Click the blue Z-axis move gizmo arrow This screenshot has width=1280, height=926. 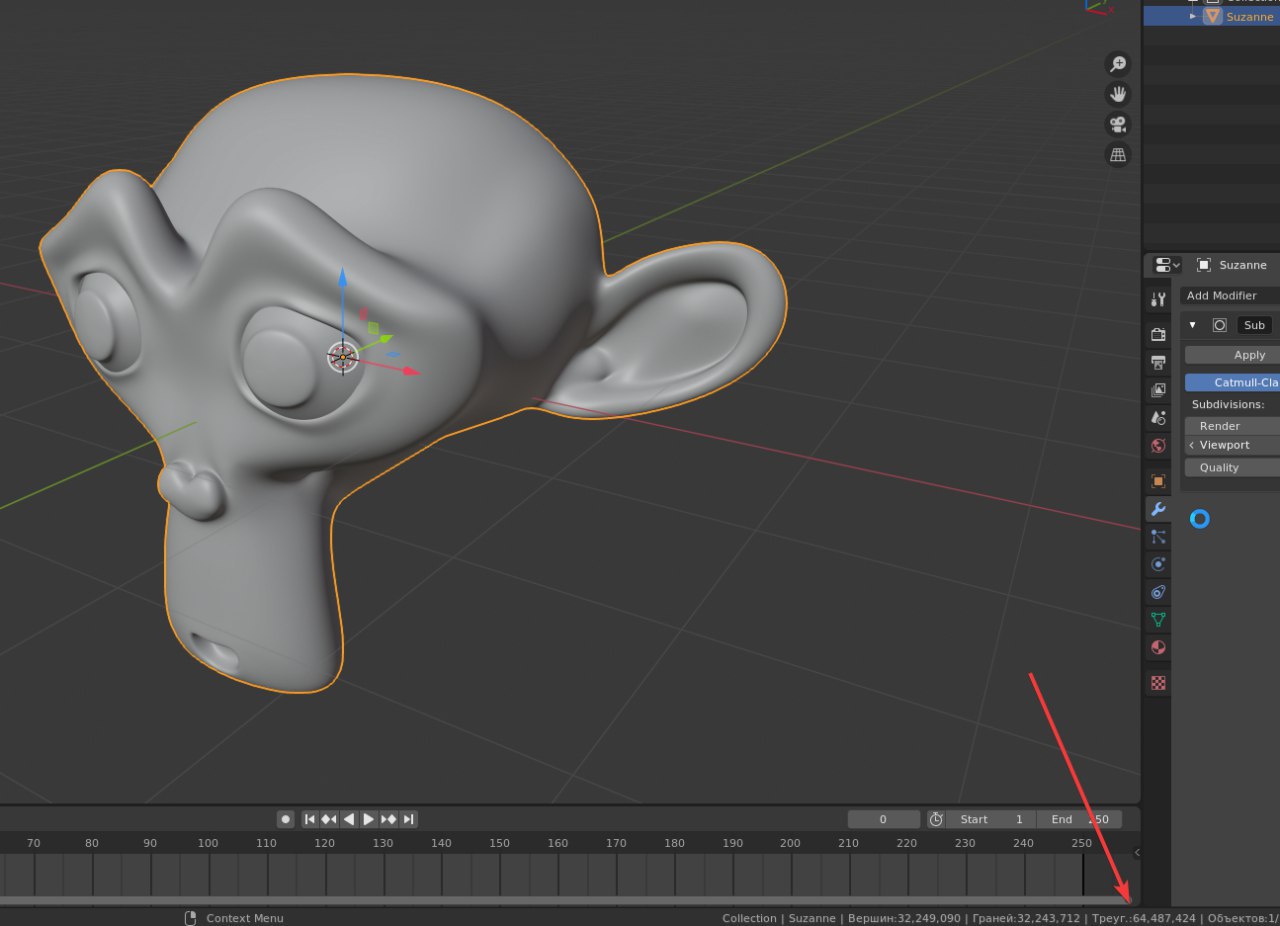tap(342, 278)
